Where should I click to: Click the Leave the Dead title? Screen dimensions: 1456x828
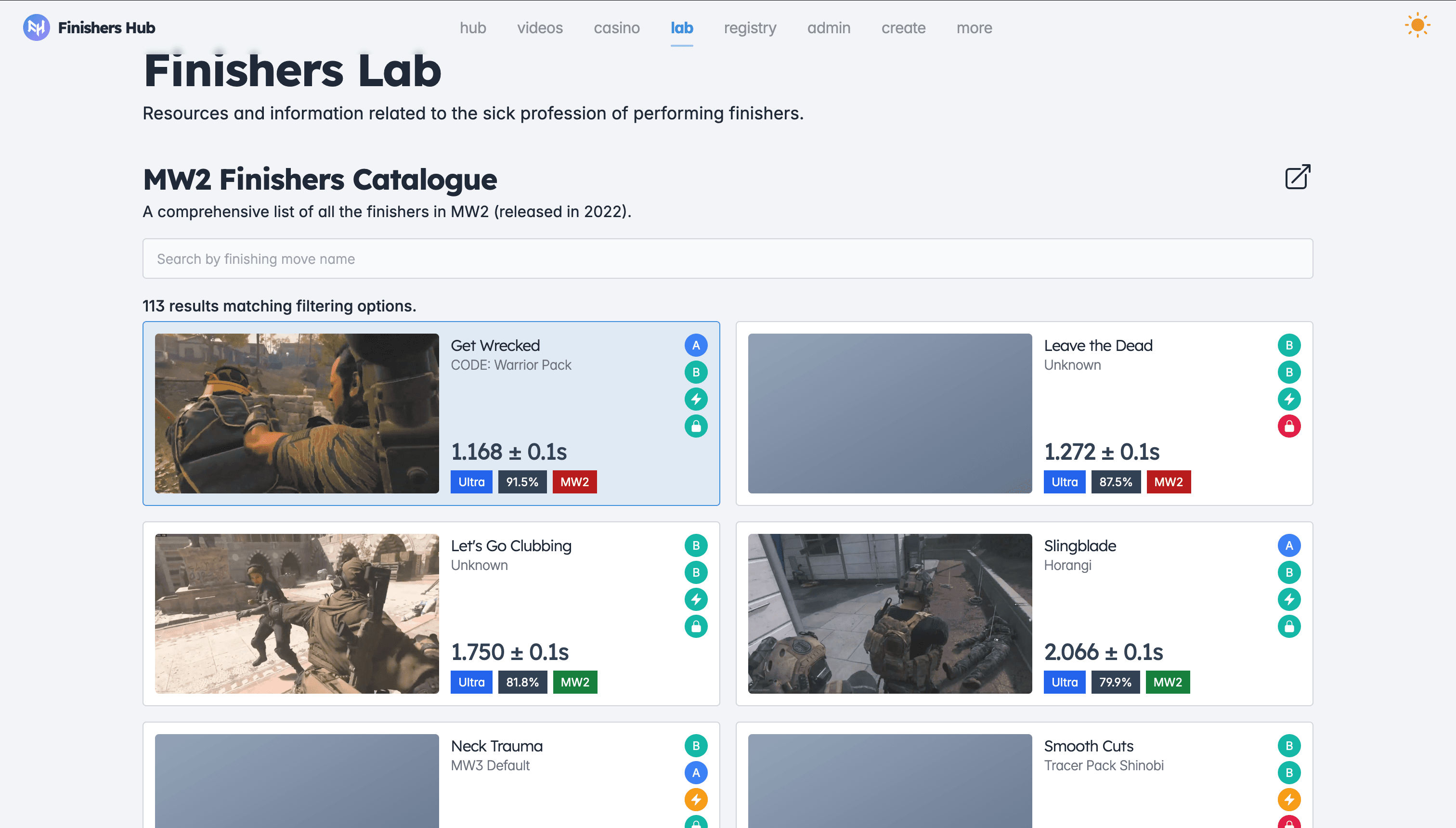click(1098, 345)
